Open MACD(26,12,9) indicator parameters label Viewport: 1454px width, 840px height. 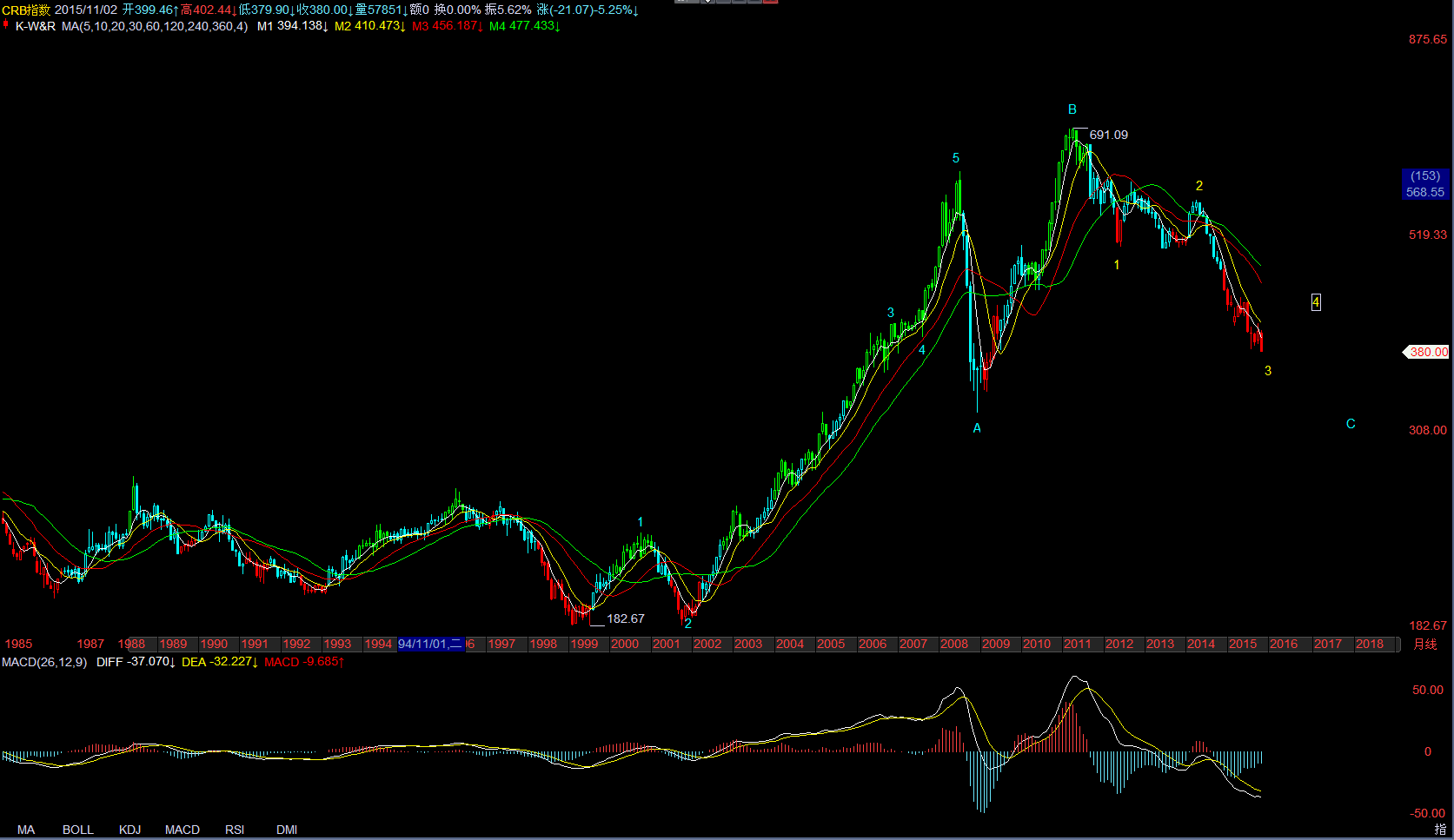tap(44, 662)
